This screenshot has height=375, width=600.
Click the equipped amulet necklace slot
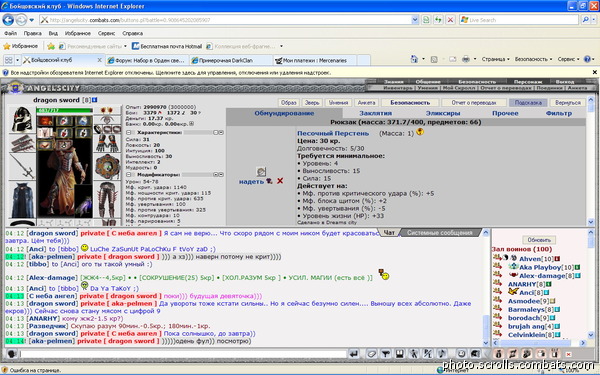coord(107,120)
